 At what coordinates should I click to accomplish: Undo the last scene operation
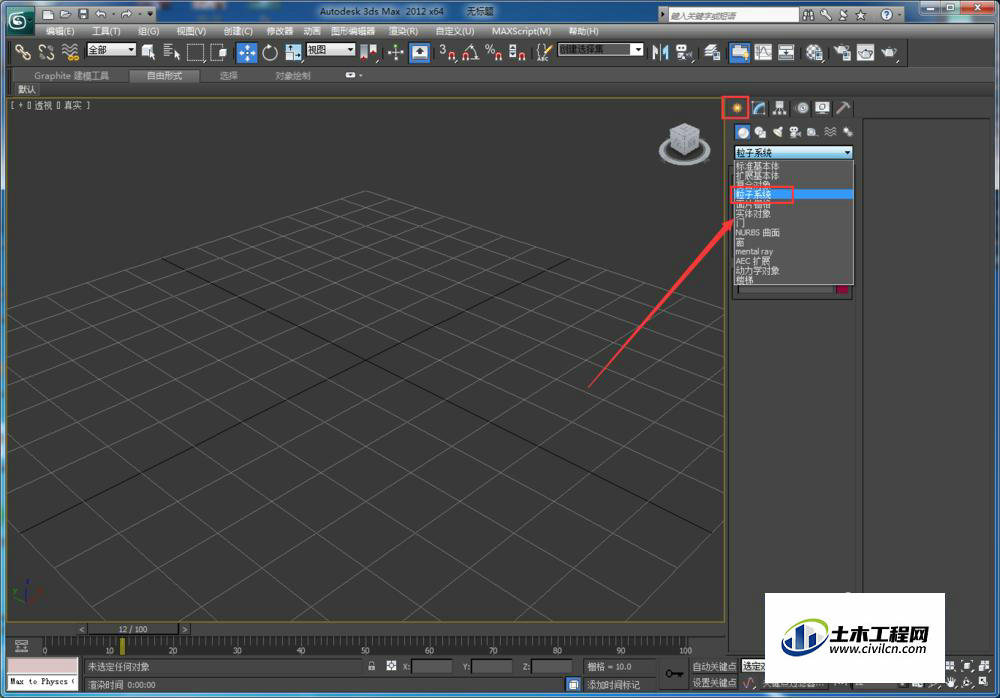tap(101, 13)
